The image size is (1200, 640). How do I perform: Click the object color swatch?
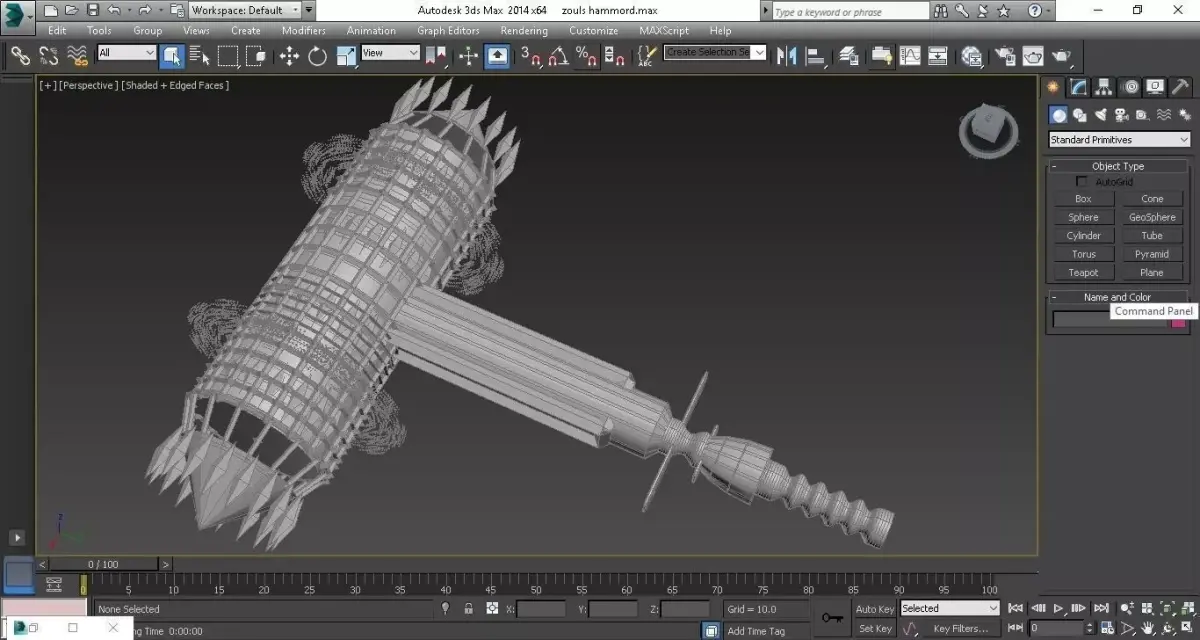coord(1179,321)
